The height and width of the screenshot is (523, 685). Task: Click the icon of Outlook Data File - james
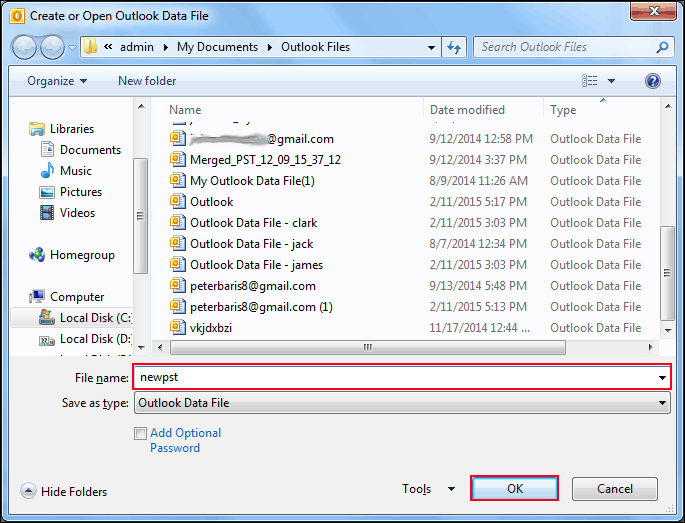click(178, 264)
